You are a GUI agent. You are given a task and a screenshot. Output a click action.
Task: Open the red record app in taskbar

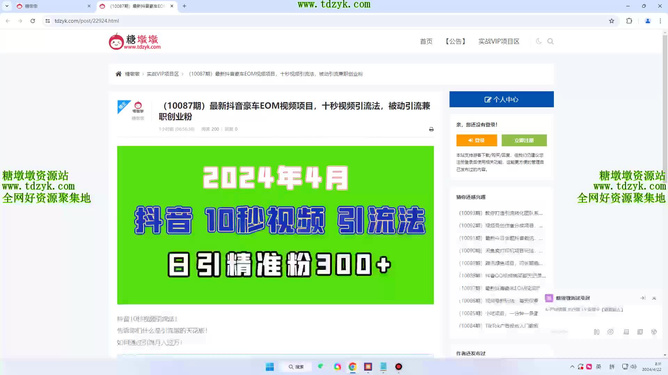[398, 366]
